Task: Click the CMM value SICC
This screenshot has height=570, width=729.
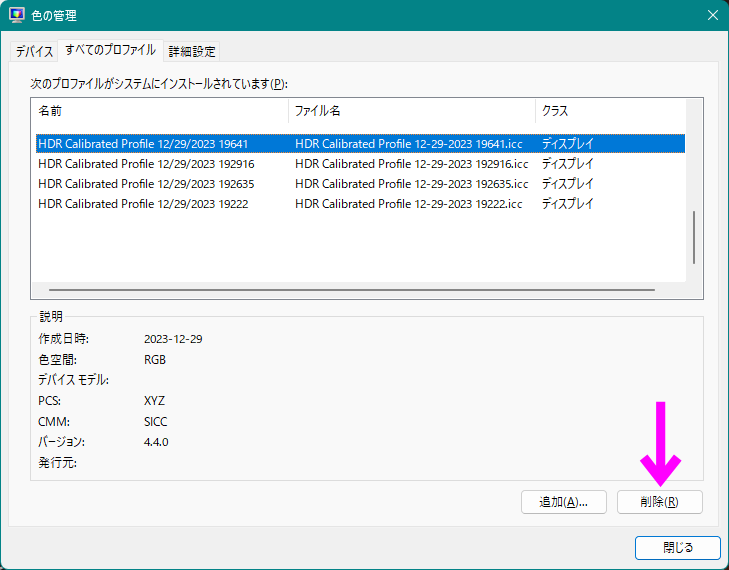Action: (155, 422)
